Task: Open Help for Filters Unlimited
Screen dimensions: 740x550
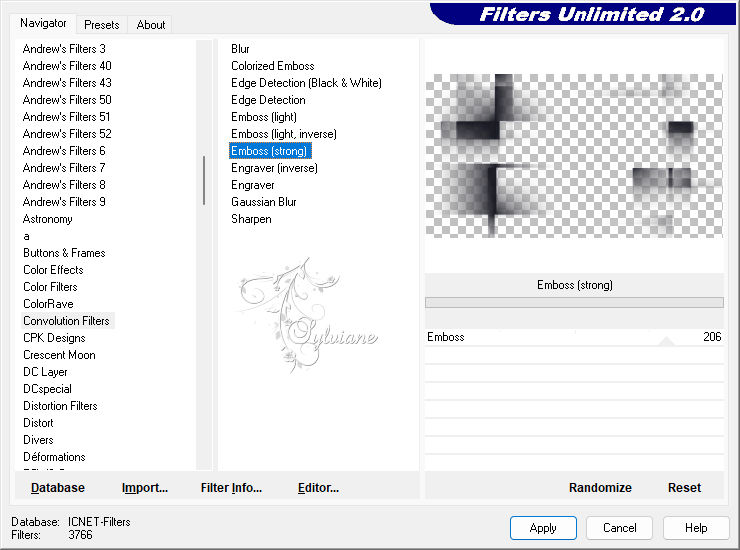Action: (x=696, y=528)
